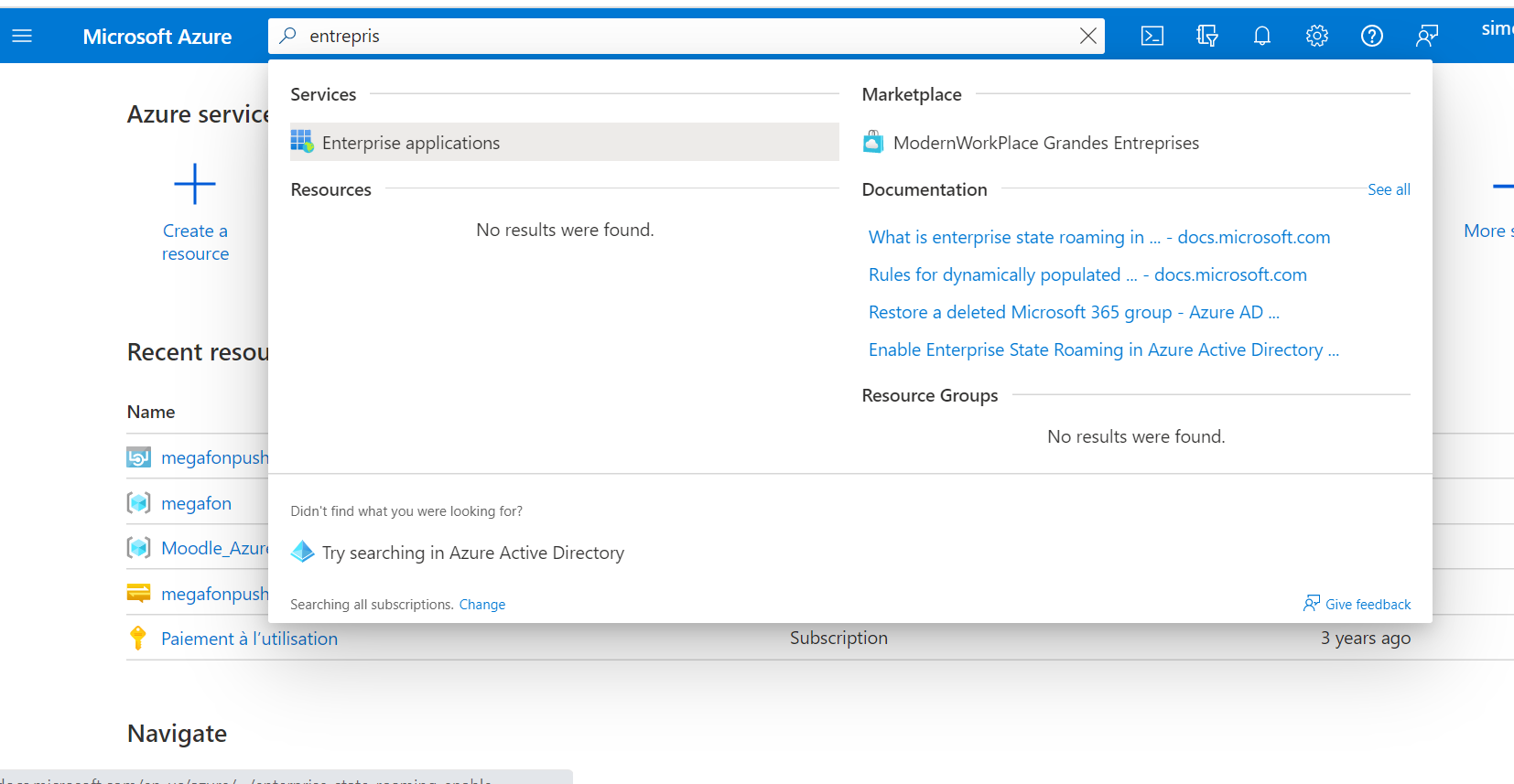Image resolution: width=1514 pixels, height=784 pixels.
Task: Click the Resources section heading
Action: pos(330,189)
